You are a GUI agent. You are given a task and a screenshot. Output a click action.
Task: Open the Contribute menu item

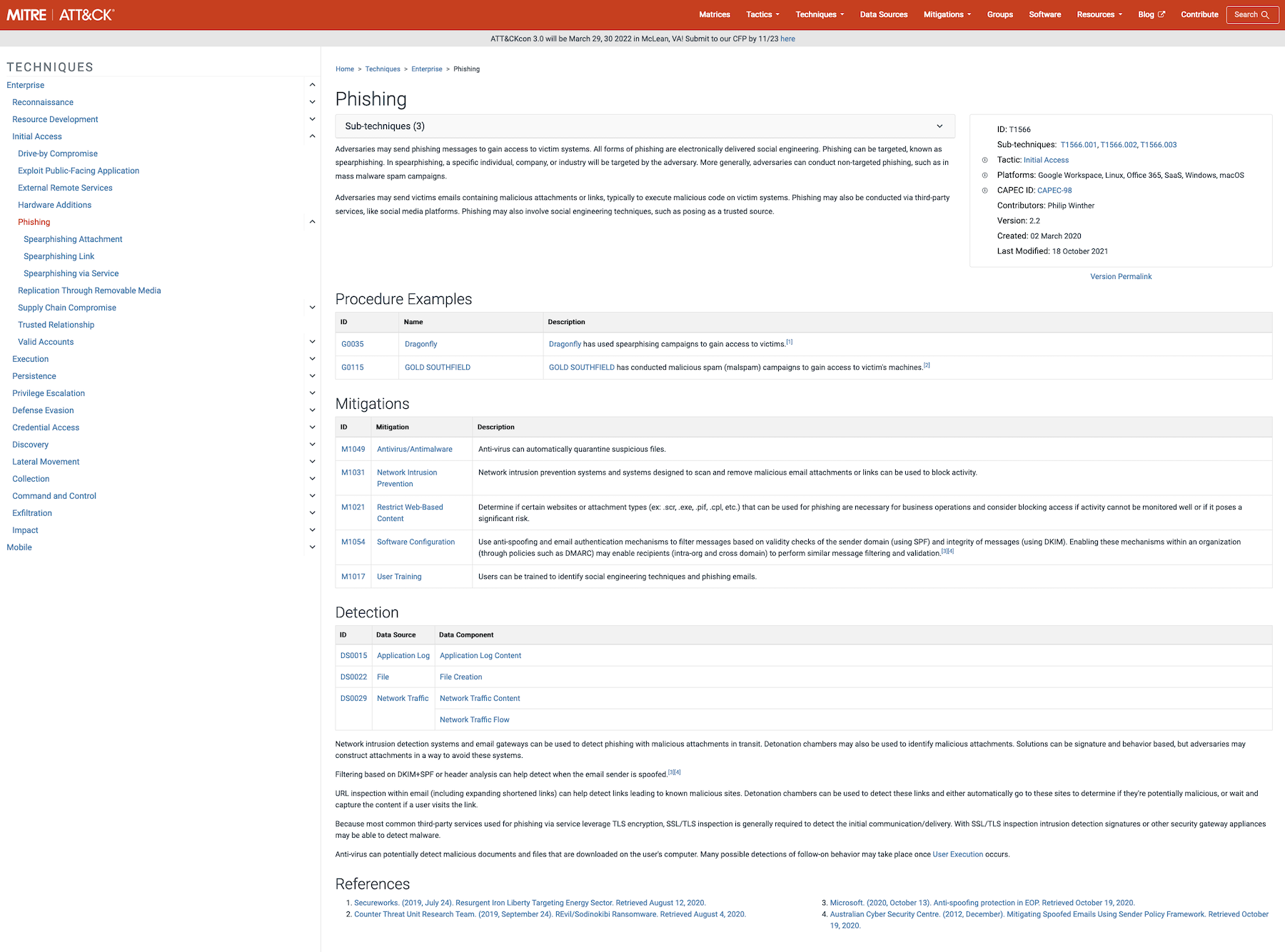[x=1199, y=14]
